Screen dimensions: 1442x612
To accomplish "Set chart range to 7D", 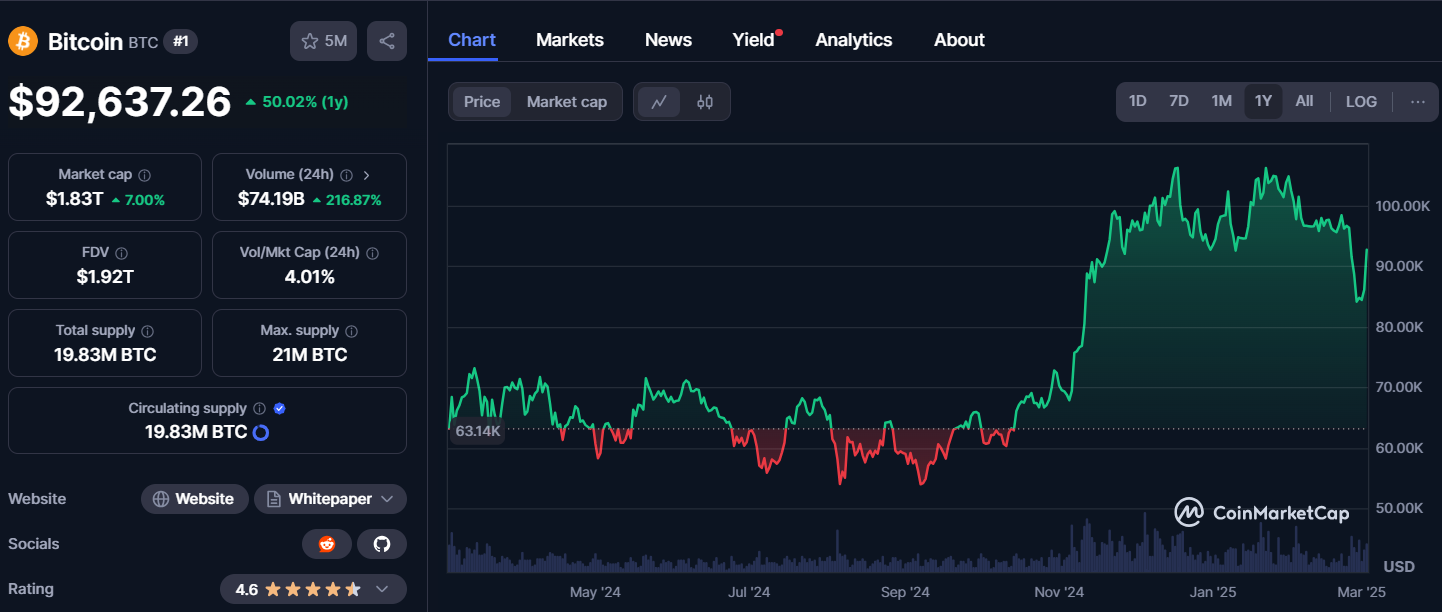I will (x=1179, y=102).
